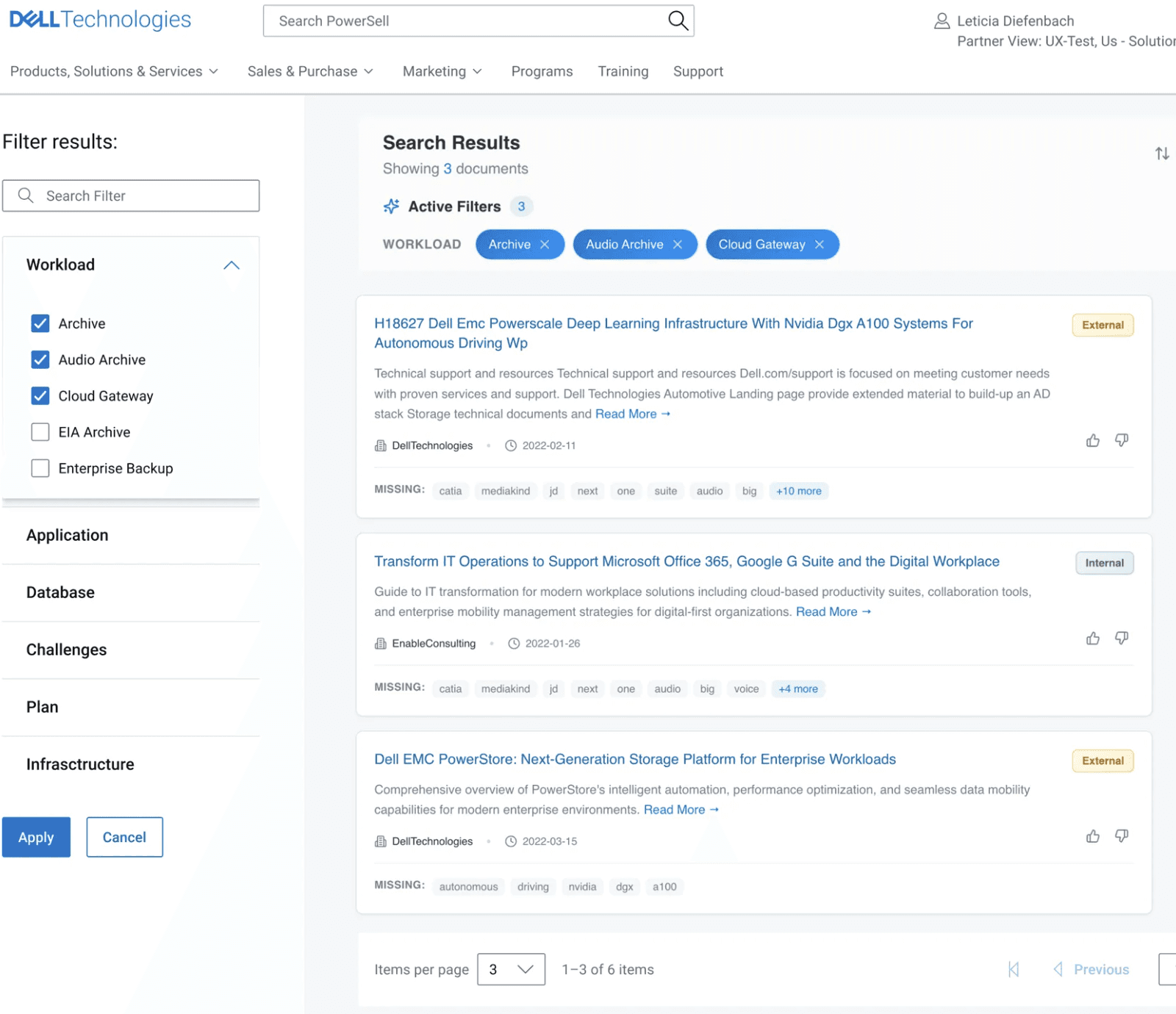Enable the Enterprise Backup checkbox
Image resolution: width=1176 pixels, height=1014 pixels.
click(40, 468)
